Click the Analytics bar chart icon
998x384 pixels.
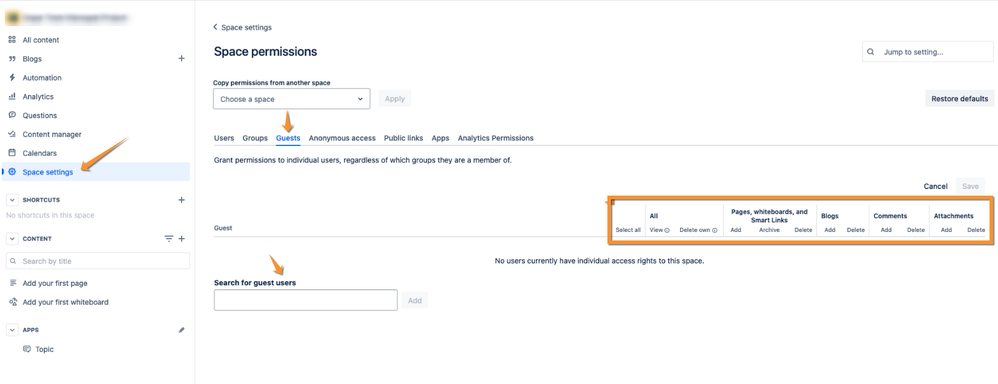pos(11,96)
